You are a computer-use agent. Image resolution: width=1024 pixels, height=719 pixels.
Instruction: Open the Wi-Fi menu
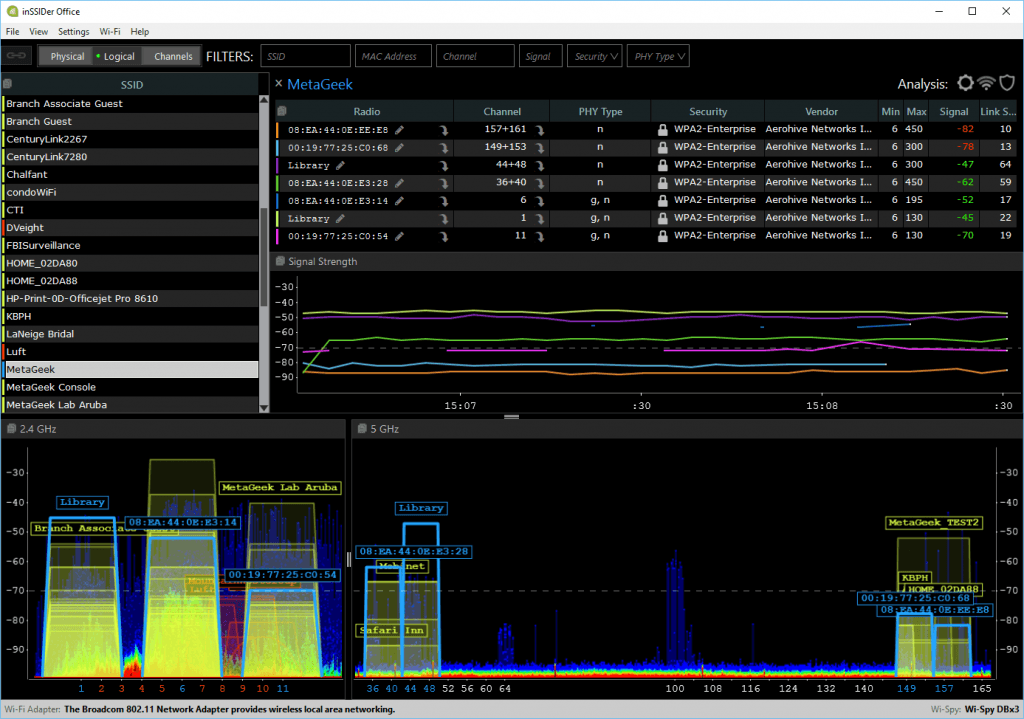(110, 32)
